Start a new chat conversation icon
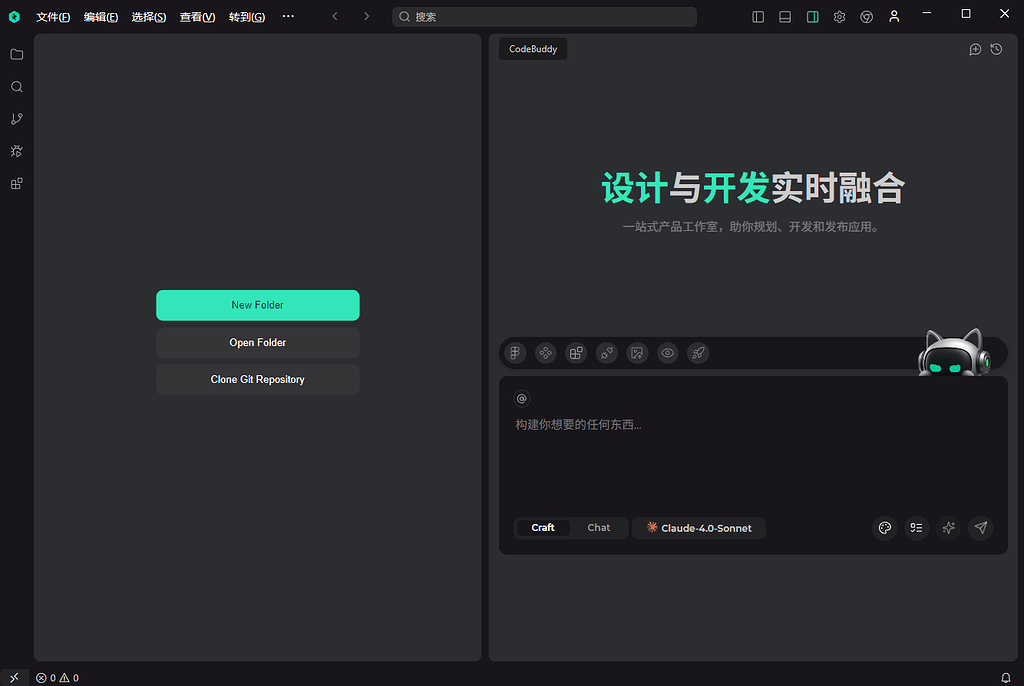Image resolution: width=1024 pixels, height=686 pixels. click(975, 50)
